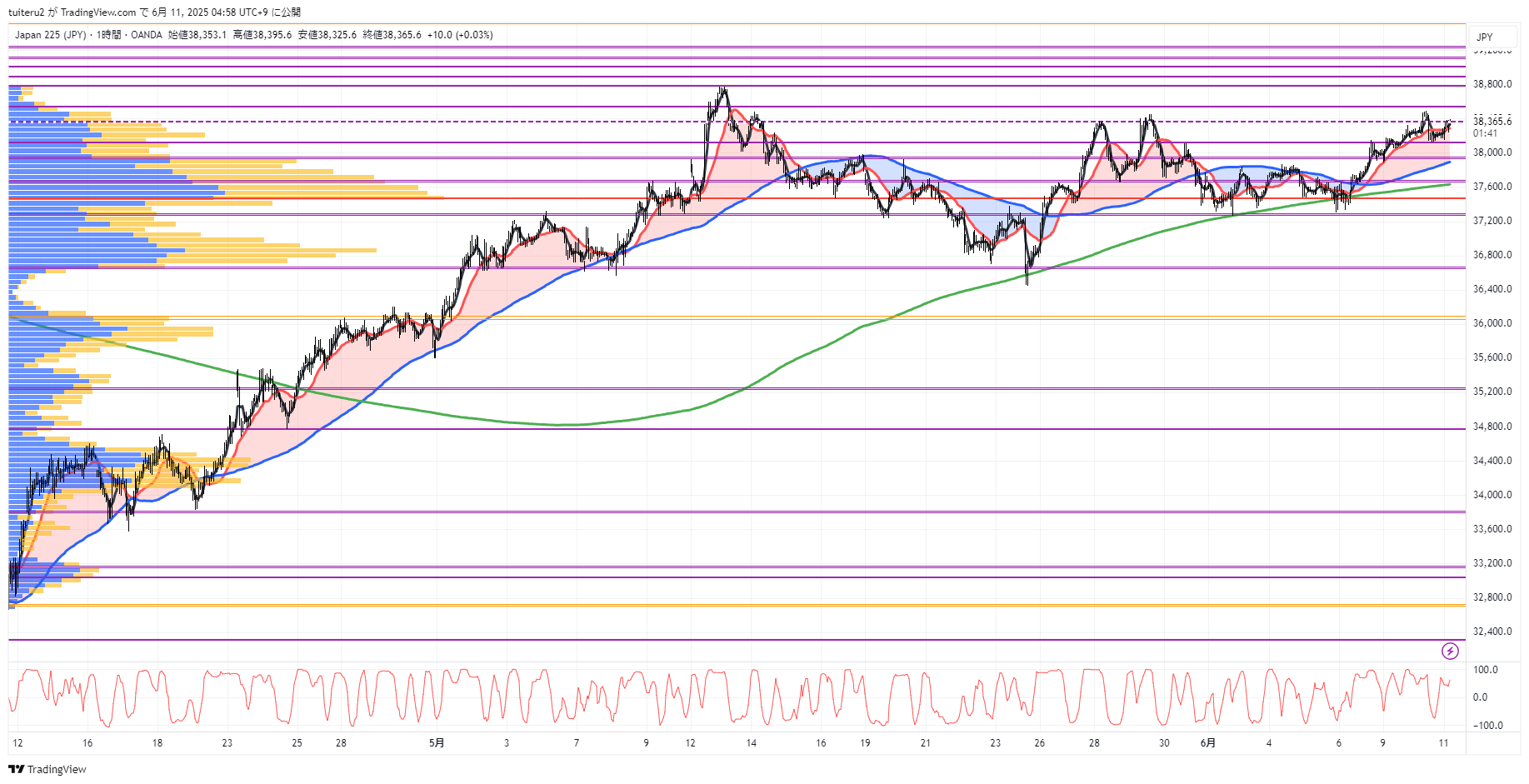Click the 32,400.0 price axis label

coord(1492,632)
